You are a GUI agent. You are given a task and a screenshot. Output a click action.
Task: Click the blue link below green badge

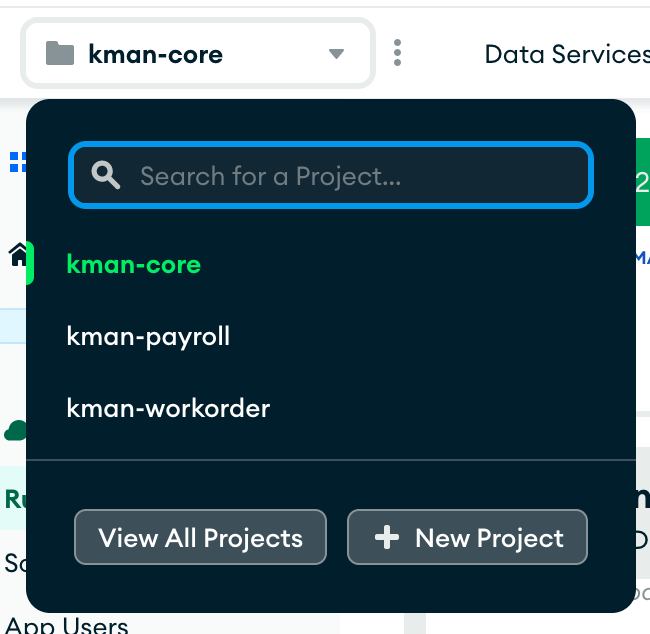pos(642,258)
